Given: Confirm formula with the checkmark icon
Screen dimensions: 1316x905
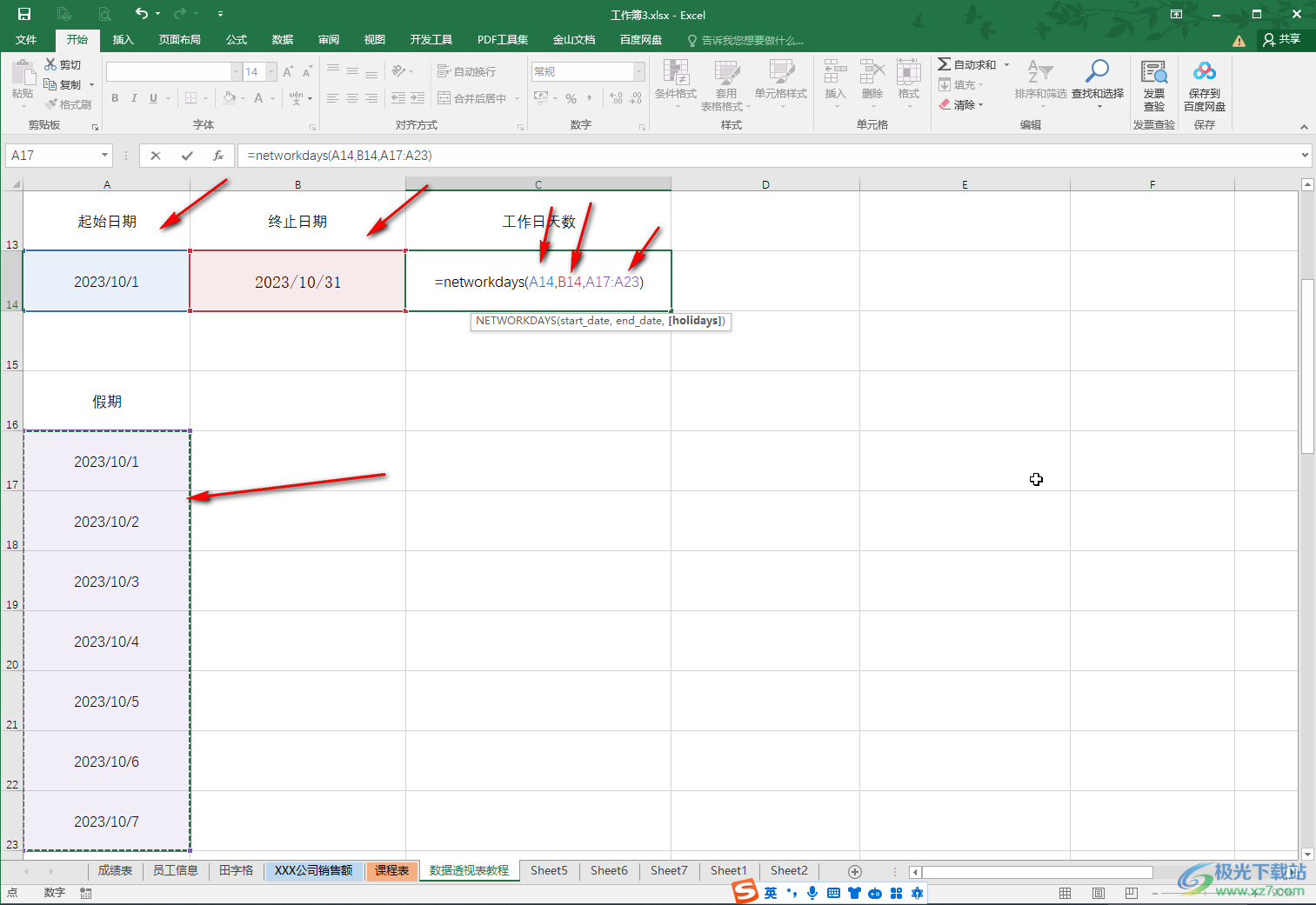Looking at the screenshot, I should tap(187, 156).
